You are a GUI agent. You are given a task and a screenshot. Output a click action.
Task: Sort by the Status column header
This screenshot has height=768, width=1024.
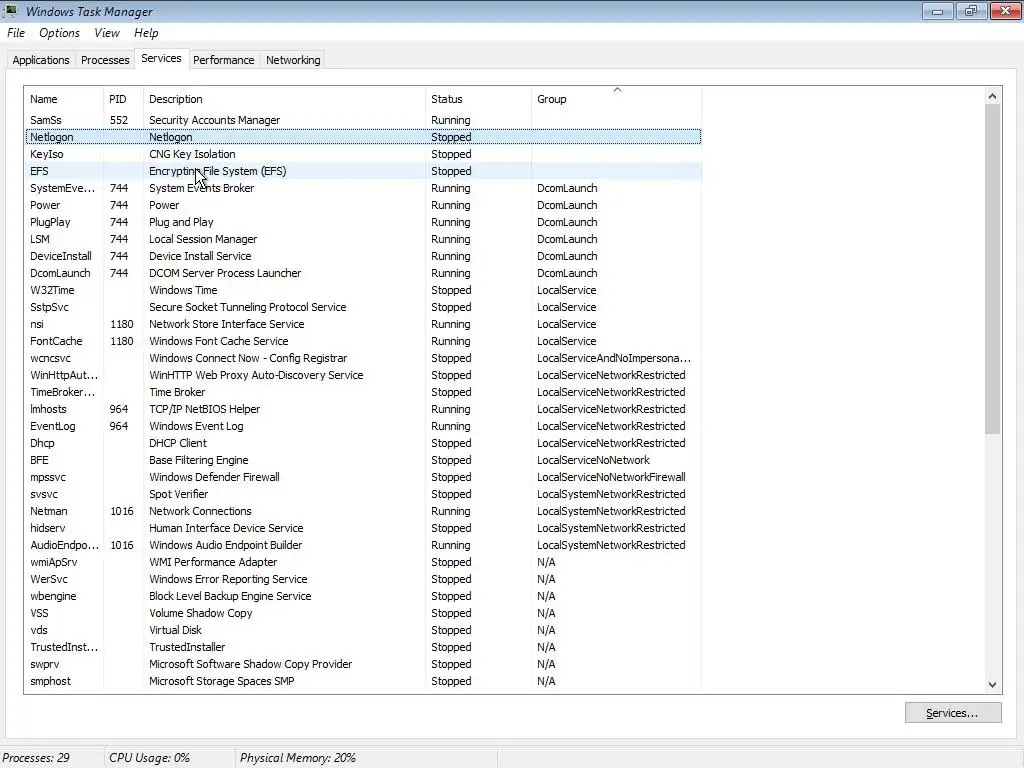coord(478,99)
